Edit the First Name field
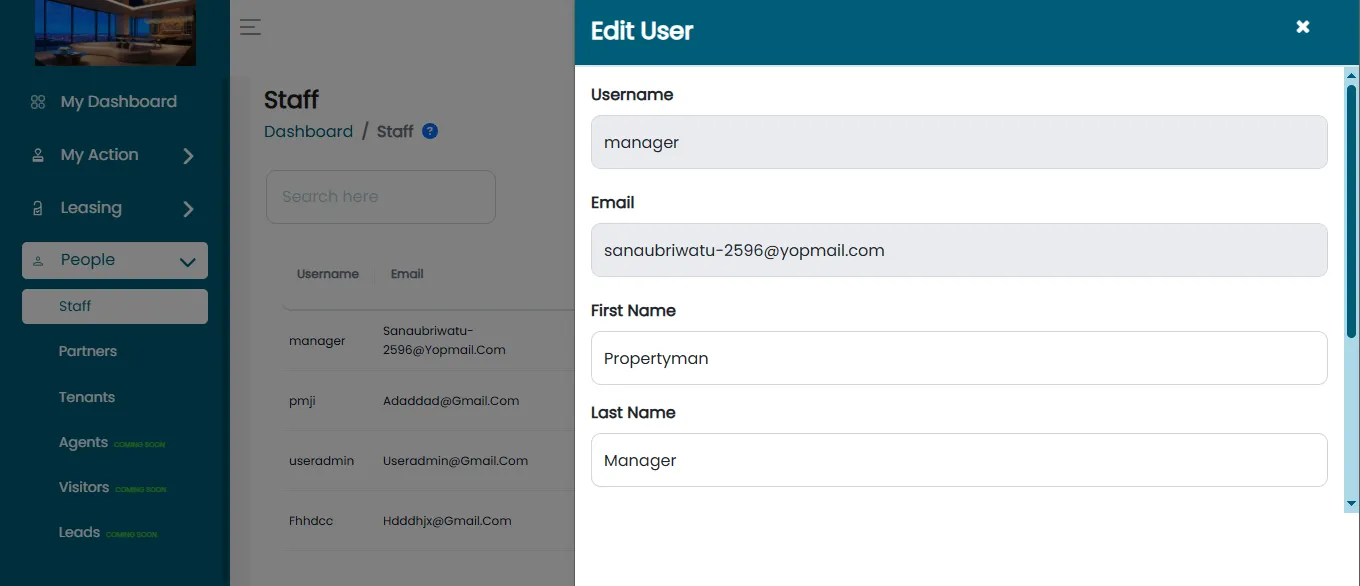Screen dimensions: 1360x586 tap(959, 358)
